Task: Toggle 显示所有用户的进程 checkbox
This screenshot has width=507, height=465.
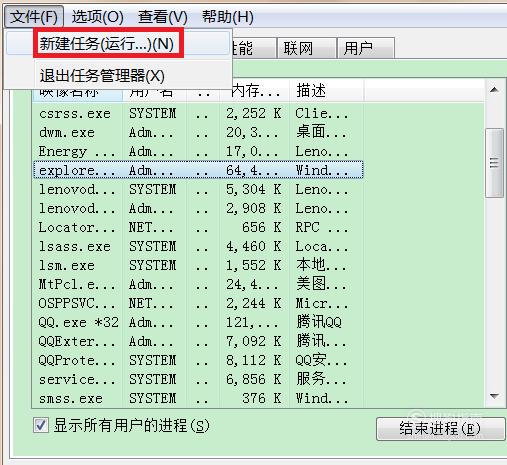Action: click(x=41, y=425)
